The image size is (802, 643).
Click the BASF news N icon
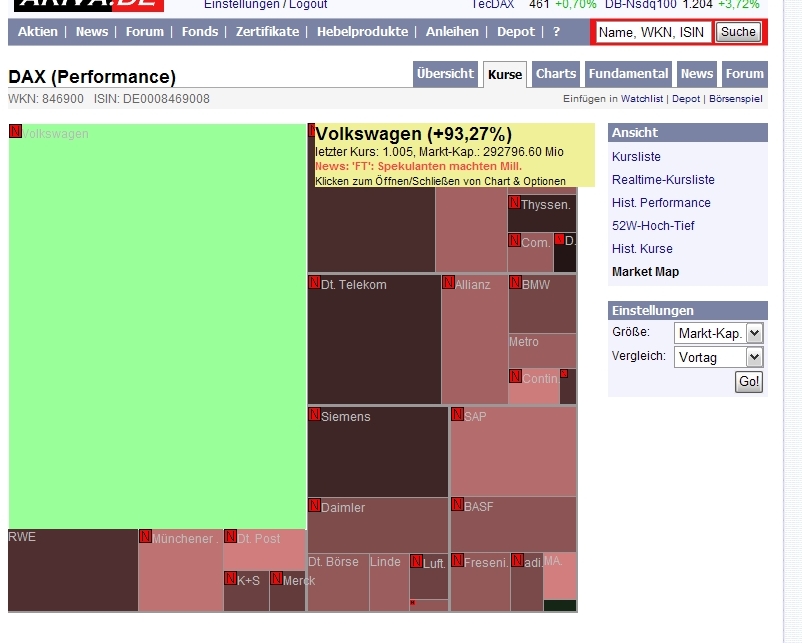[x=458, y=504]
